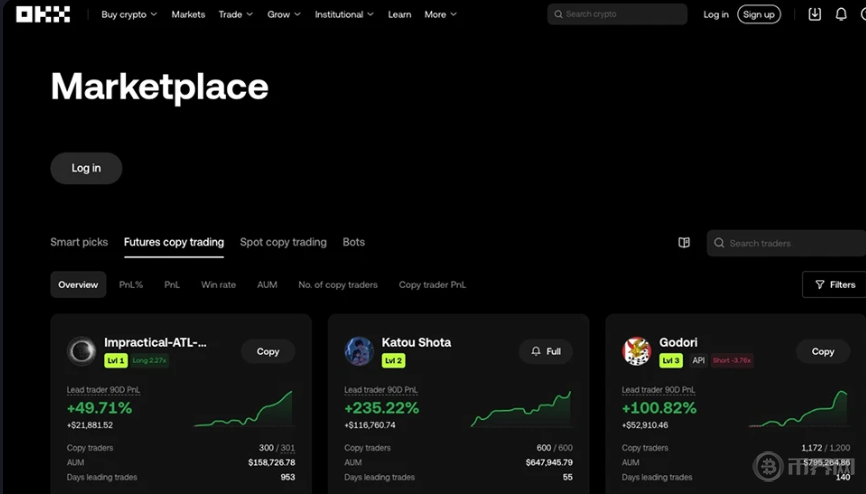Expand the Grow dropdown menu
This screenshot has height=494, width=866.
coord(284,14)
